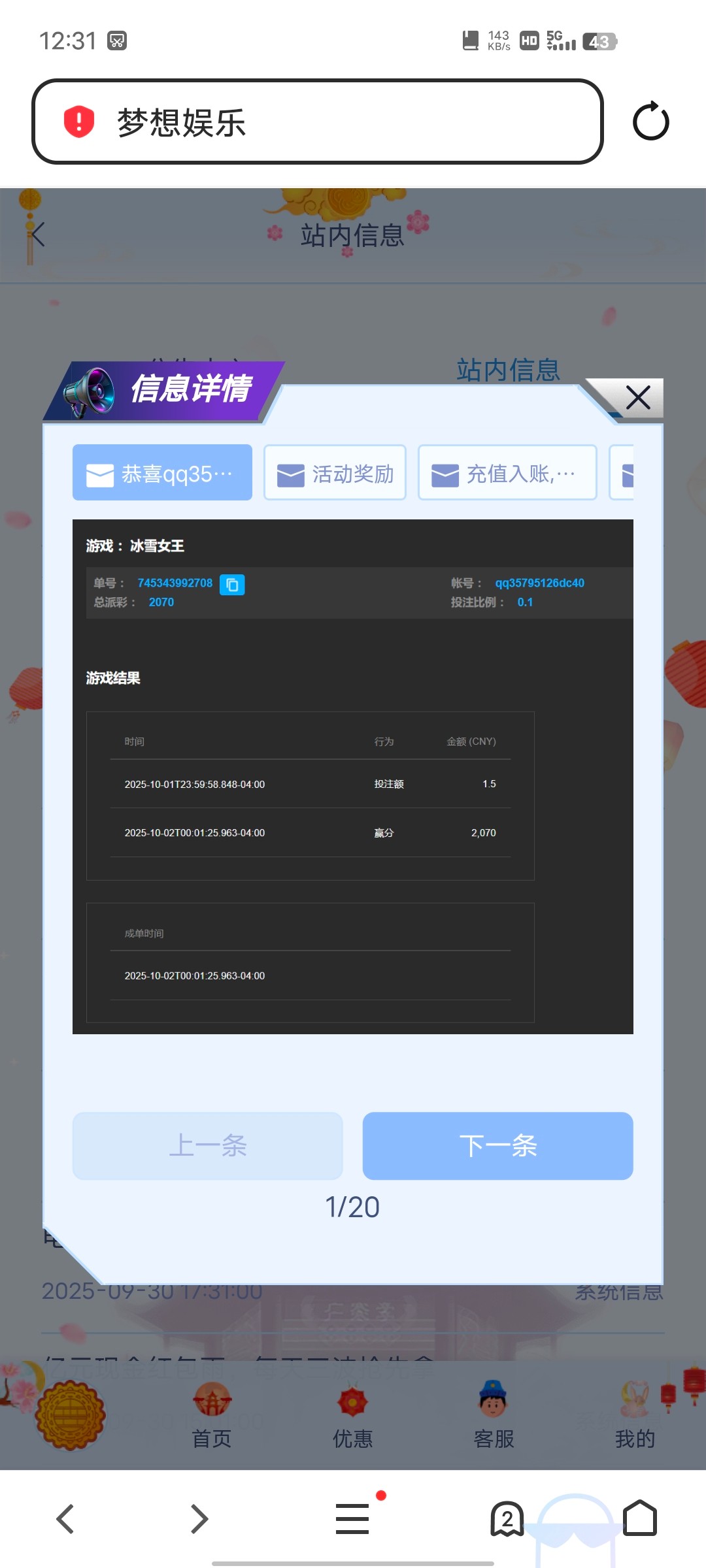Image resolution: width=706 pixels, height=1568 pixels.
Task: Select the partially visible fourth message tab
Action: 622,473
